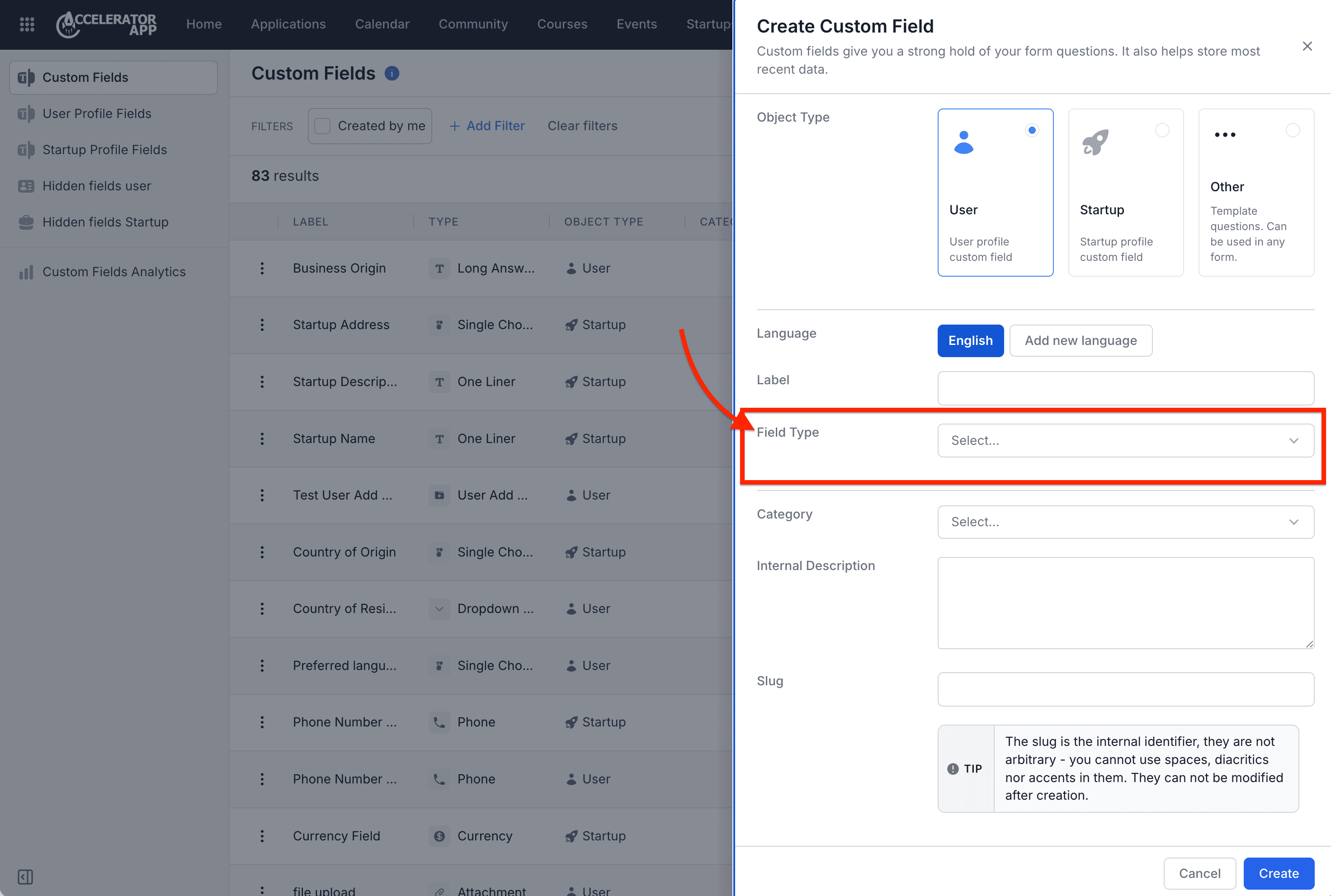
Task: Click the Startup Descrip... label cell
Action: (345, 382)
